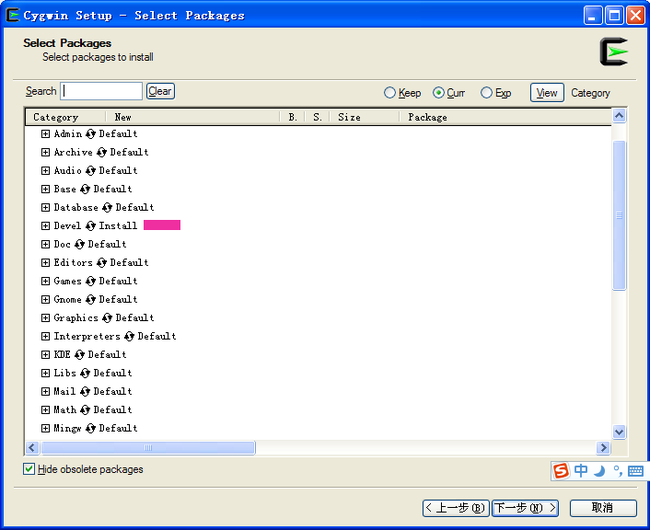Click the S. column header
Screen dimensions: 650x530
click(x=318, y=117)
